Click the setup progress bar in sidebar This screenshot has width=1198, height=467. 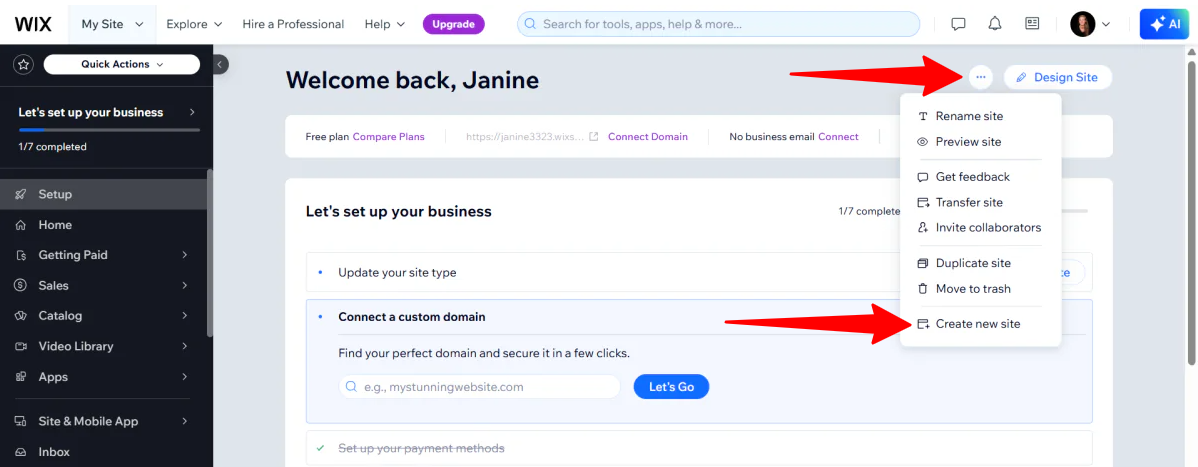108,130
